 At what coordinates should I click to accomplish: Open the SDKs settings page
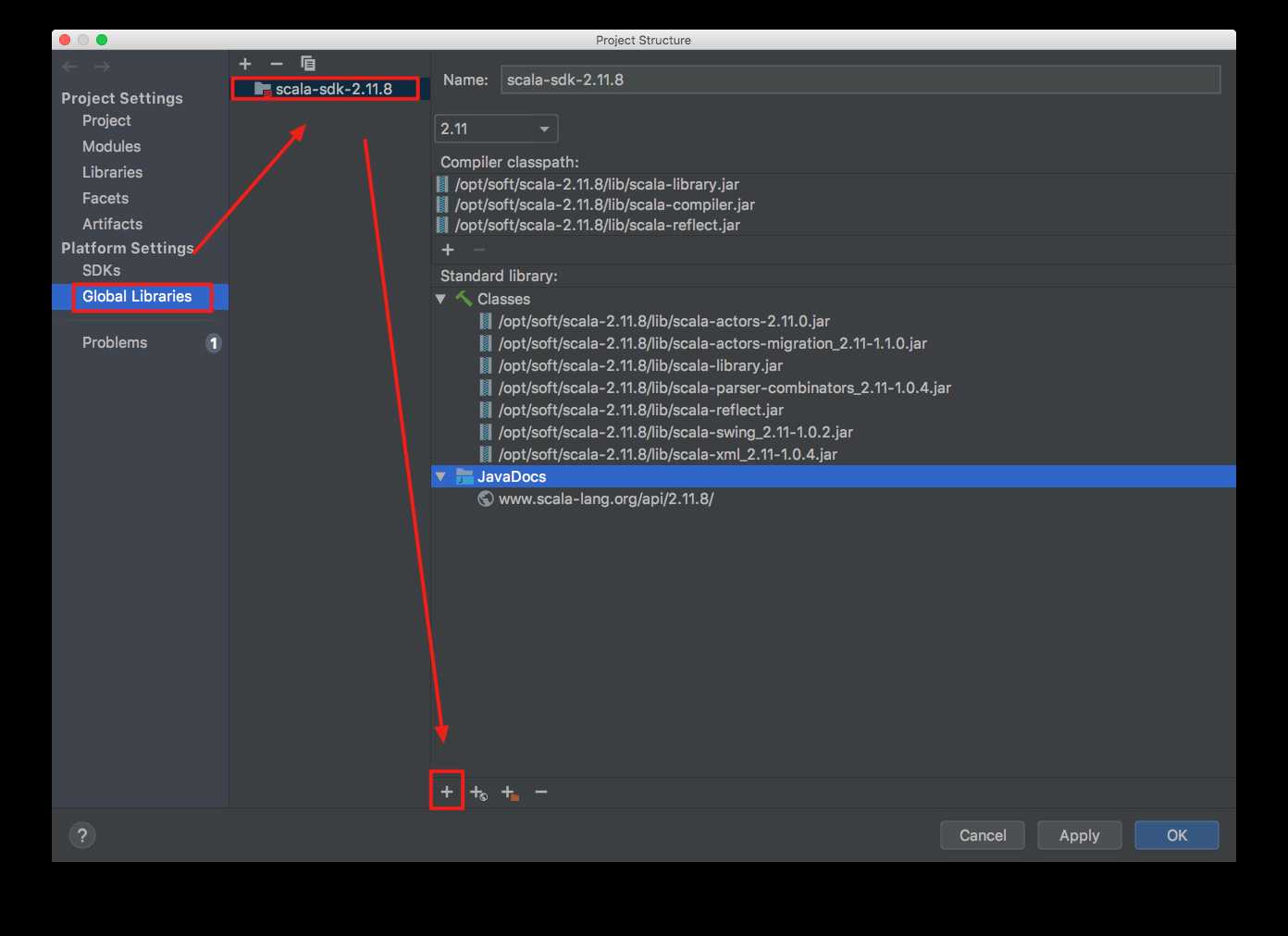(x=101, y=270)
